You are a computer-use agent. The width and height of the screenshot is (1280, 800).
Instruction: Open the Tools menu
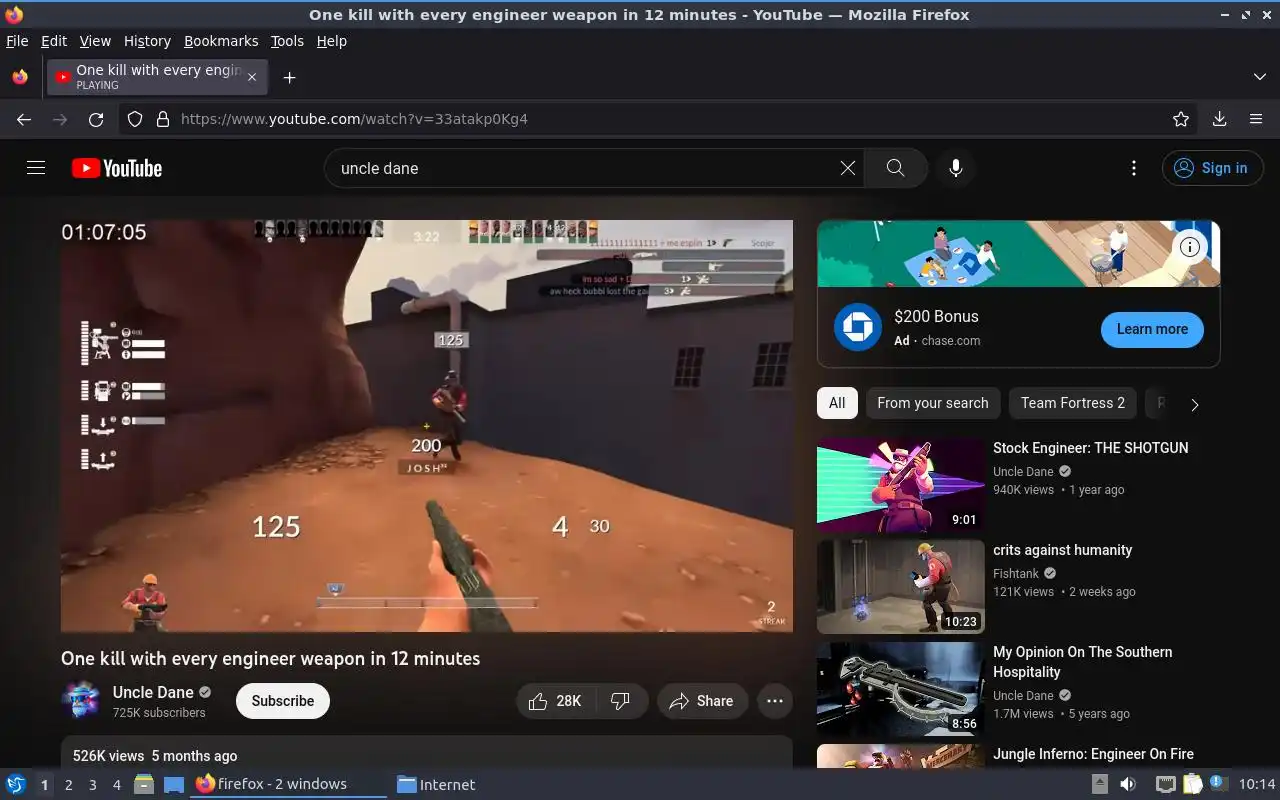(x=287, y=41)
